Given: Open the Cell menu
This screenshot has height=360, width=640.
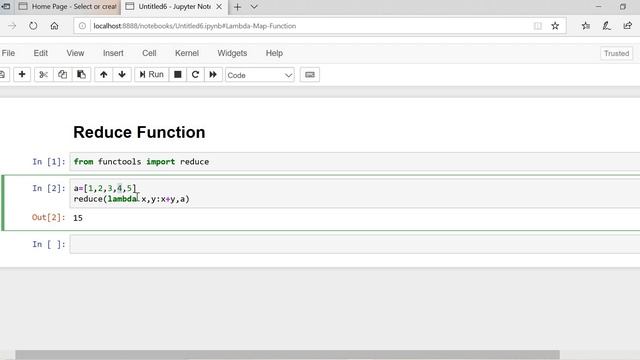Looking at the screenshot, I should (x=149, y=53).
